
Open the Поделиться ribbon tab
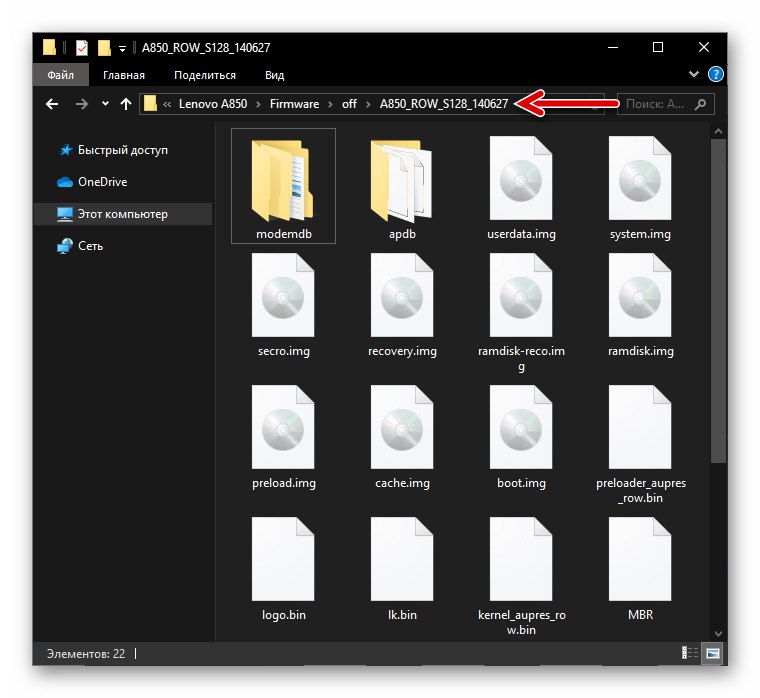(205, 75)
